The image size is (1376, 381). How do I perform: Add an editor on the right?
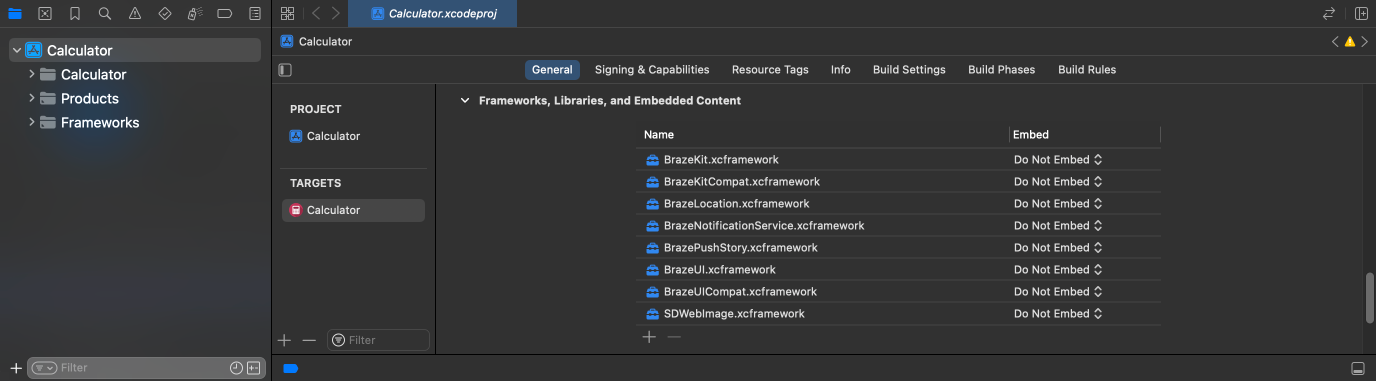[x=1361, y=14]
